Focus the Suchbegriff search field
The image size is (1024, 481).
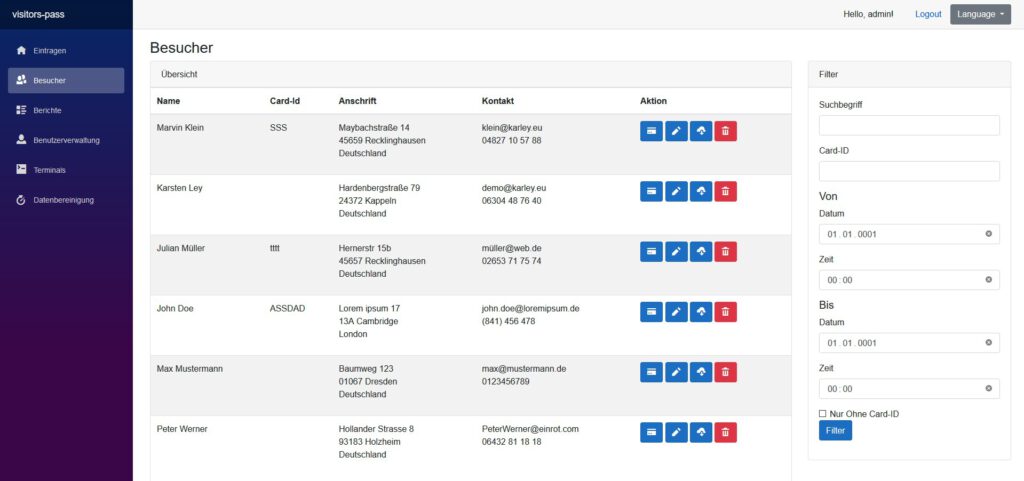coord(909,125)
